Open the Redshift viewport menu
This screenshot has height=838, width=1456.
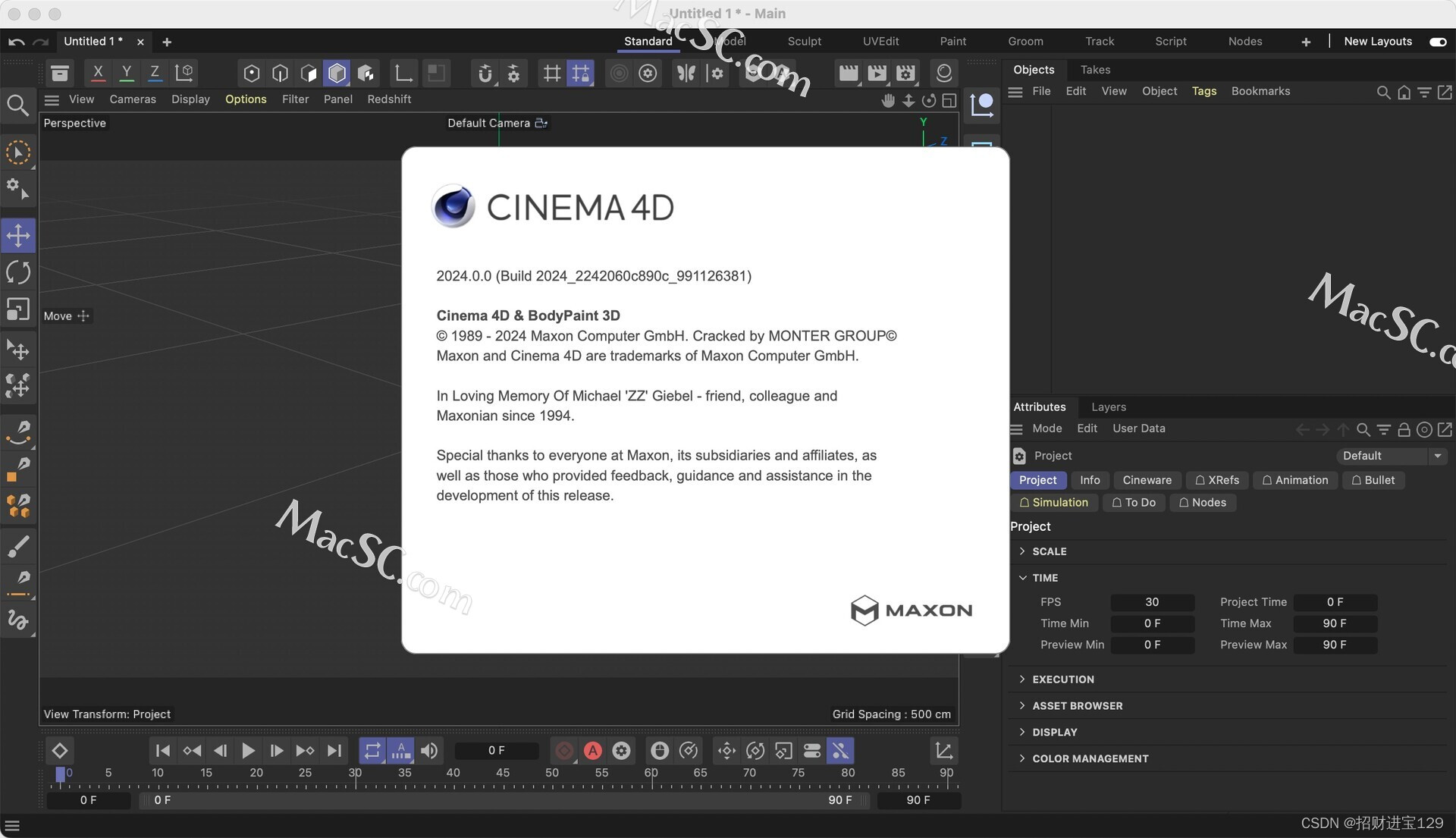389,99
